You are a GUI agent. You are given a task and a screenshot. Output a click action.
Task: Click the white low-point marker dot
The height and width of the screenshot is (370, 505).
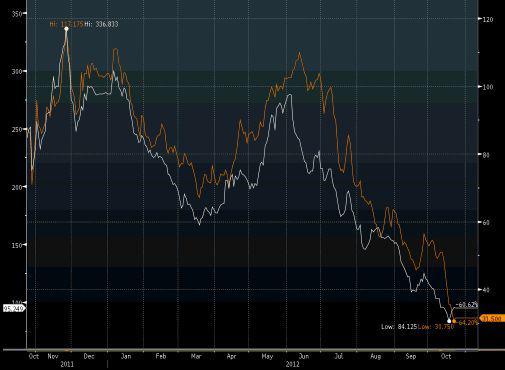[449, 321]
